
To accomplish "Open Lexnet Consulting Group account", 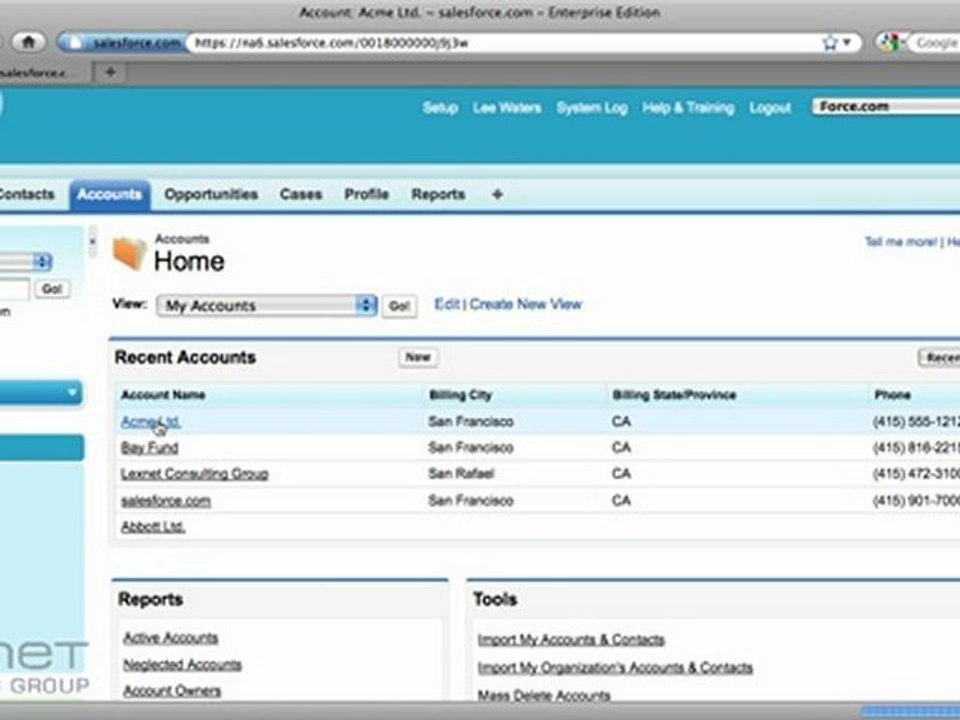I will tap(195, 473).
